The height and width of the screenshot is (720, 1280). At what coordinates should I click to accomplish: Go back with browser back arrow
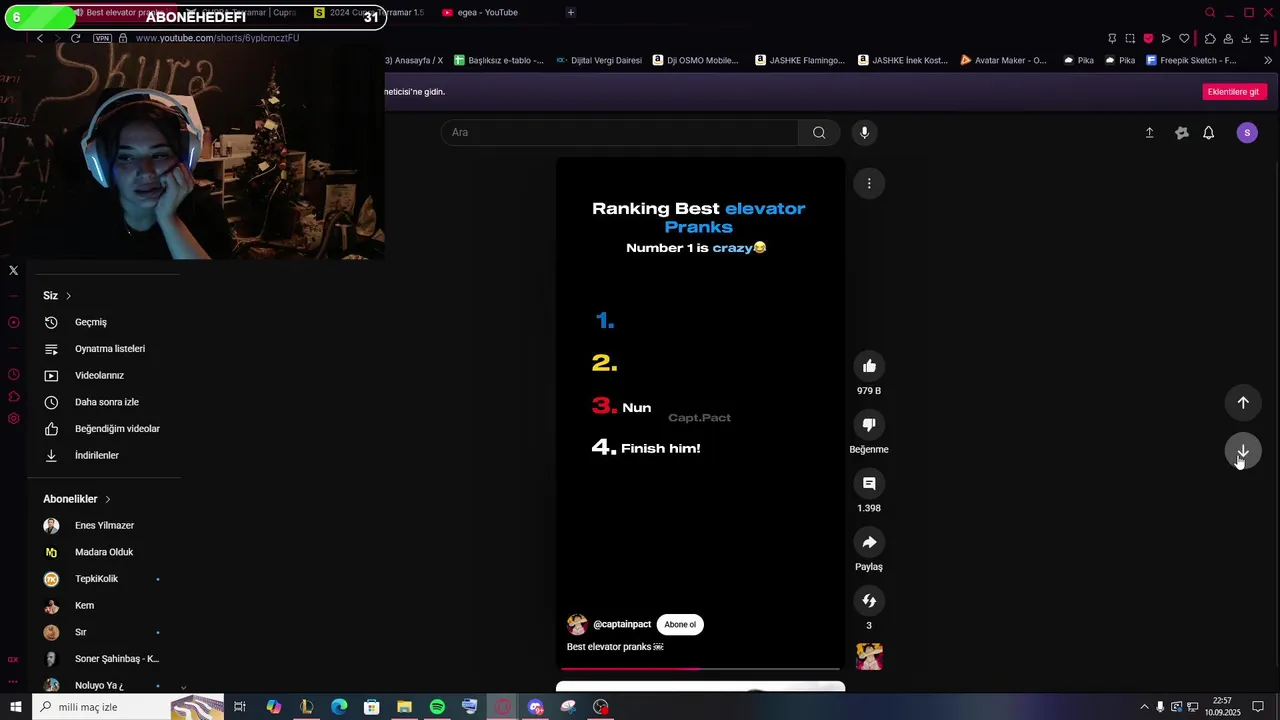tap(39, 38)
